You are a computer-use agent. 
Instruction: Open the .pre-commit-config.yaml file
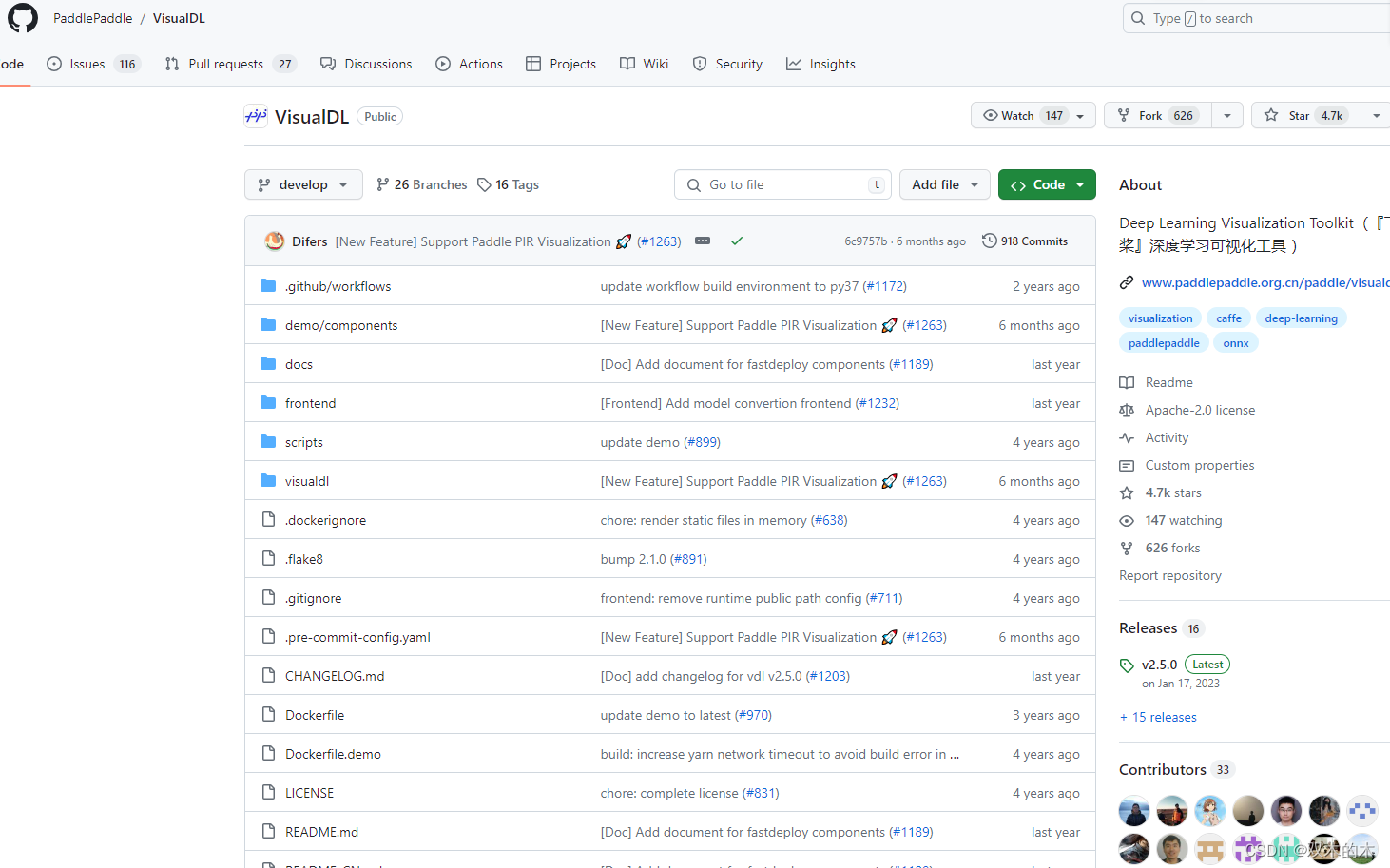[357, 637]
